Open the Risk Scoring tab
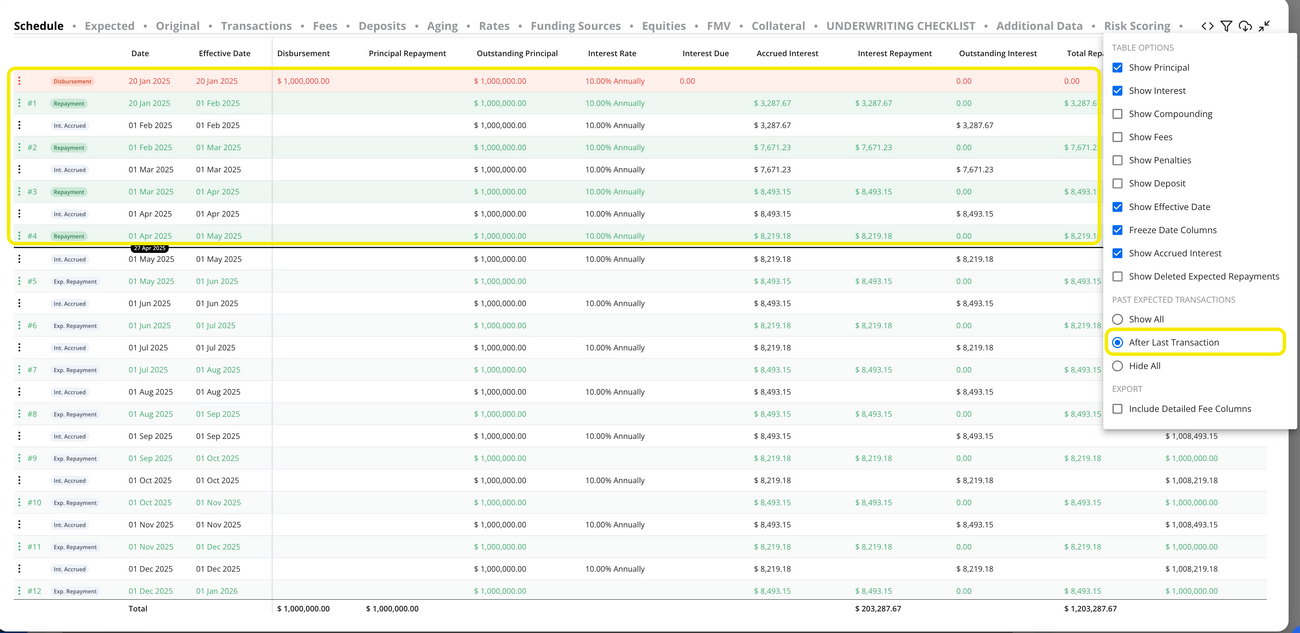Image resolution: width=1300 pixels, height=633 pixels. click(1137, 26)
